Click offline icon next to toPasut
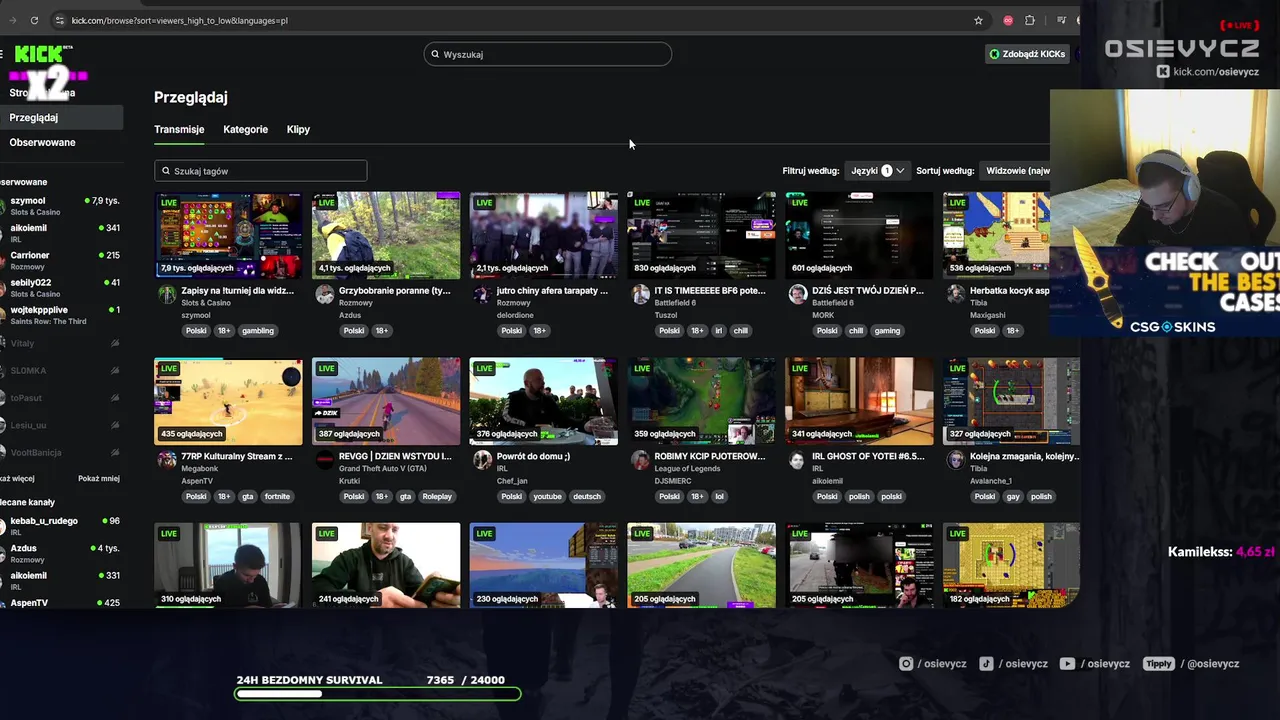This screenshot has height=720, width=1280. point(115,398)
